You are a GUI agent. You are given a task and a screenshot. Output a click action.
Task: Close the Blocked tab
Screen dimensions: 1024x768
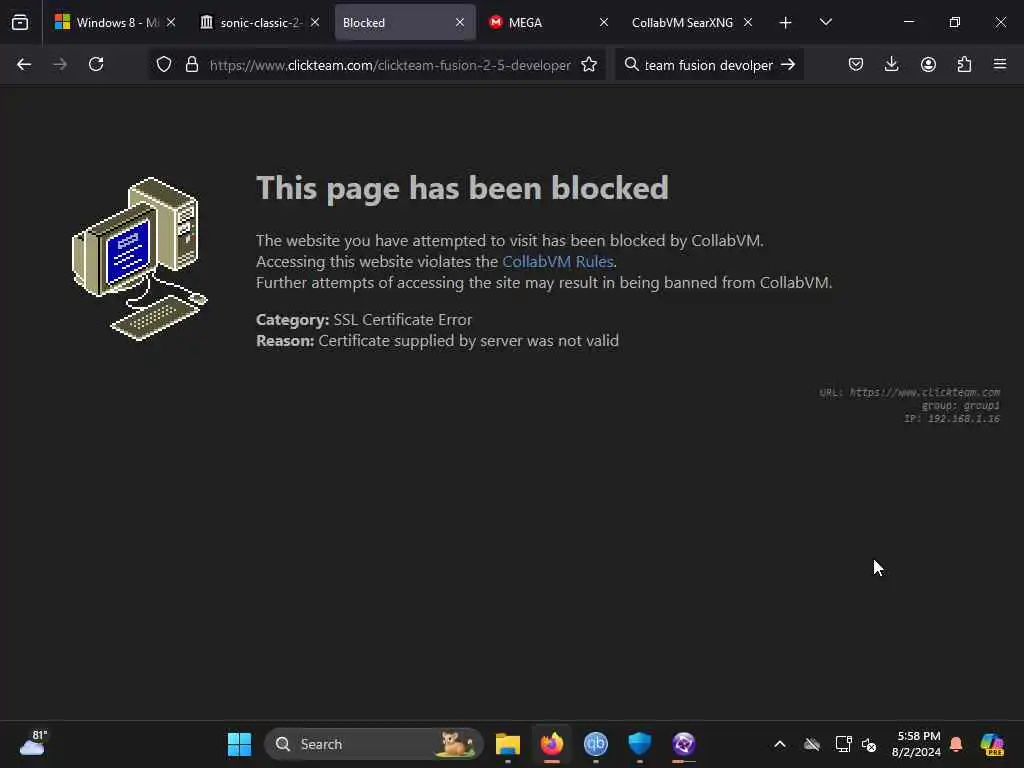460,22
